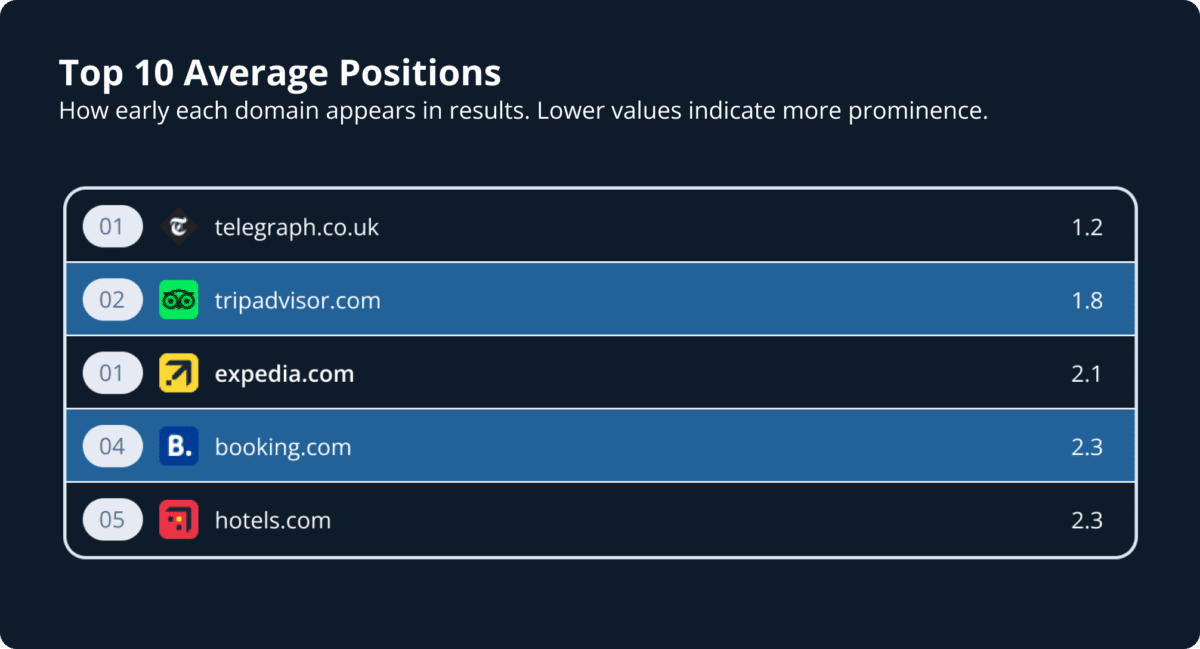
Task: Open the booking.com domain link
Action: click(x=283, y=446)
